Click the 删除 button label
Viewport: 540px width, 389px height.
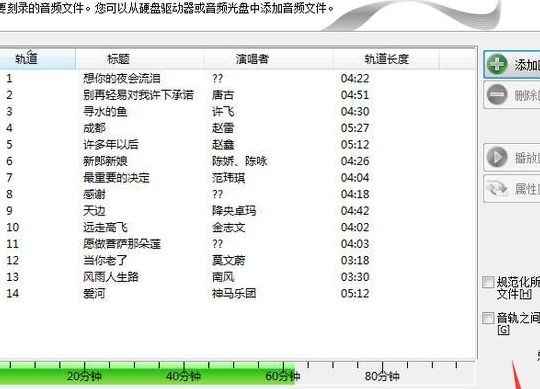pyautogui.click(x=527, y=95)
